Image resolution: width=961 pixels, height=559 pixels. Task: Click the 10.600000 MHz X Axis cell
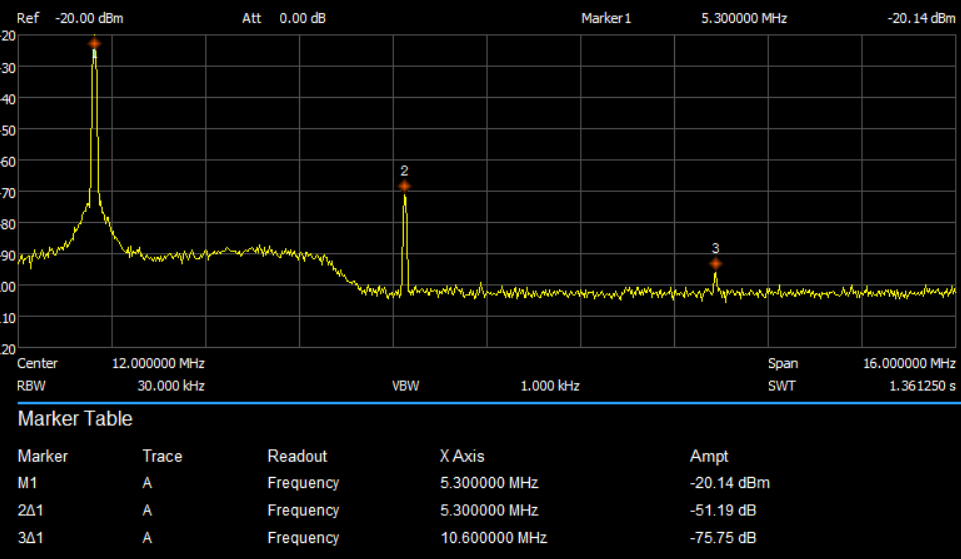493,537
